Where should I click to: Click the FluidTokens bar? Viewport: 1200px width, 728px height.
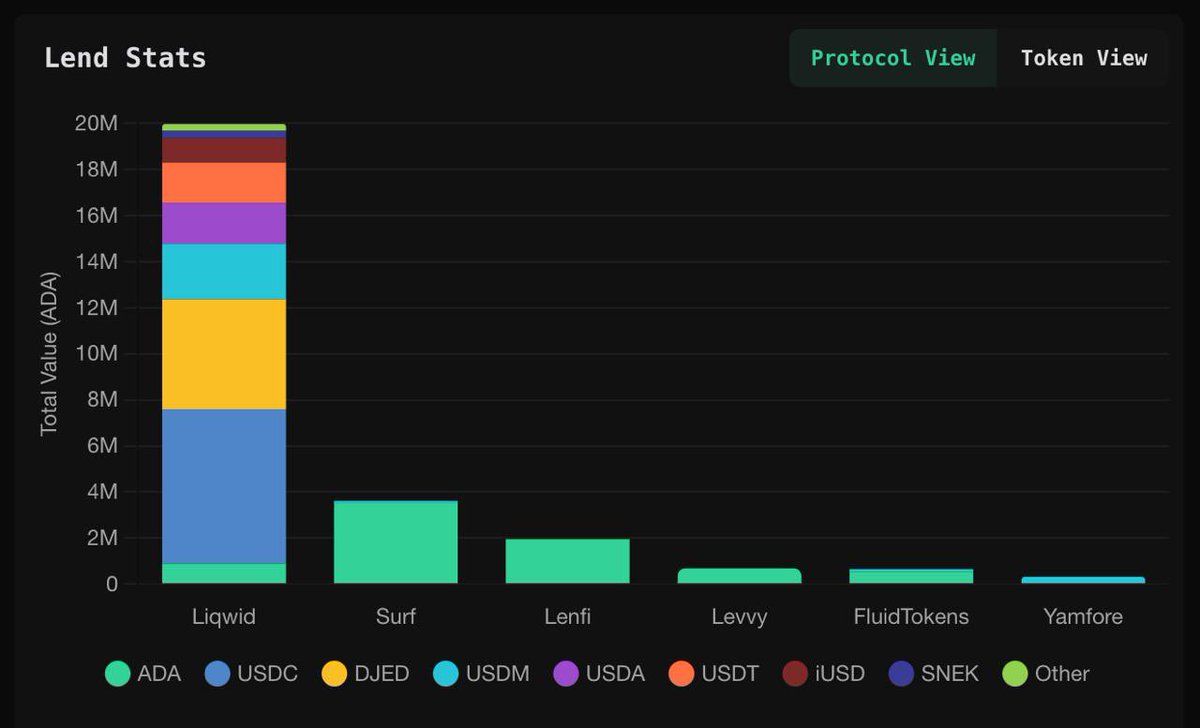(910, 575)
